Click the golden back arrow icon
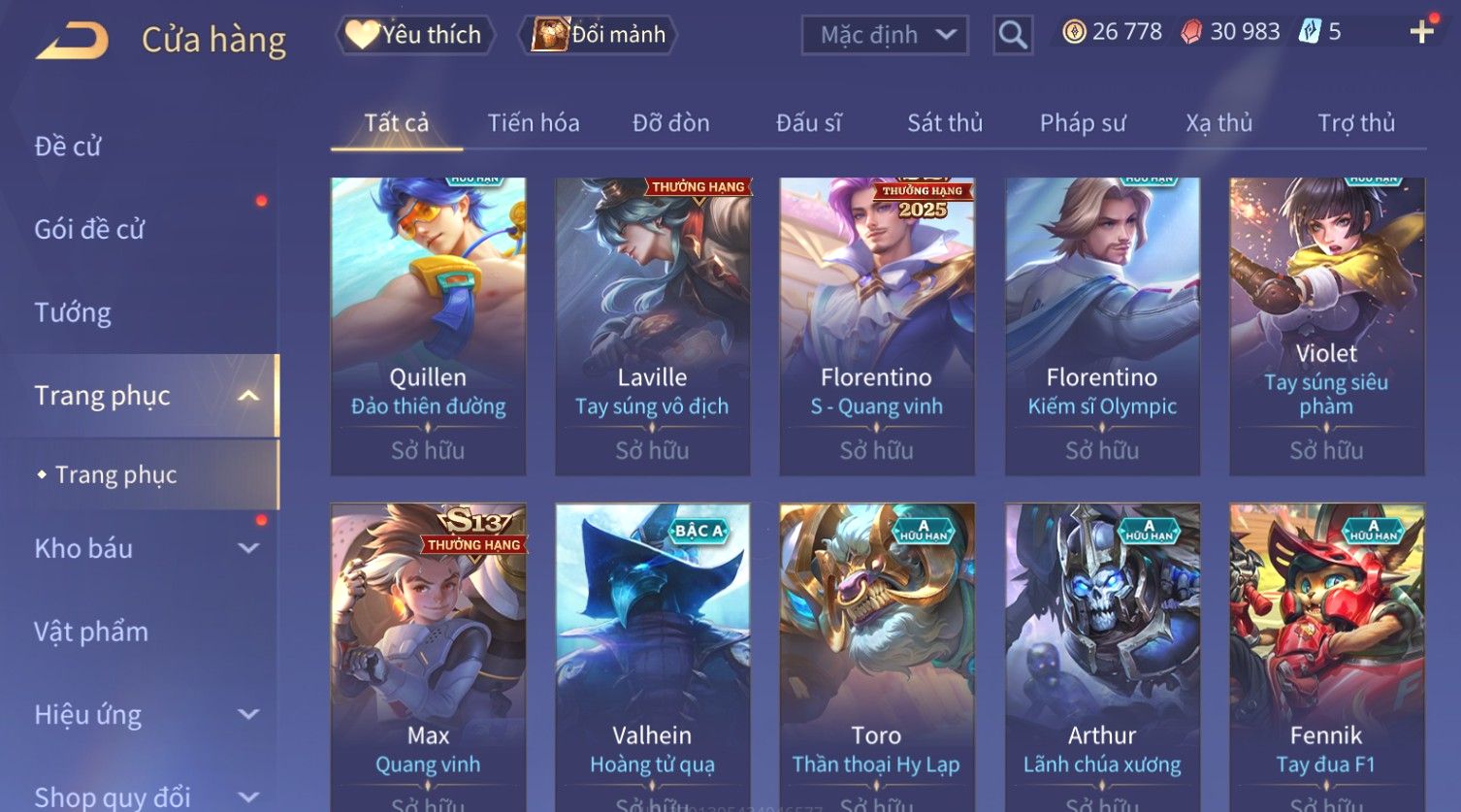Viewport: 1461px width, 812px height. click(x=73, y=41)
